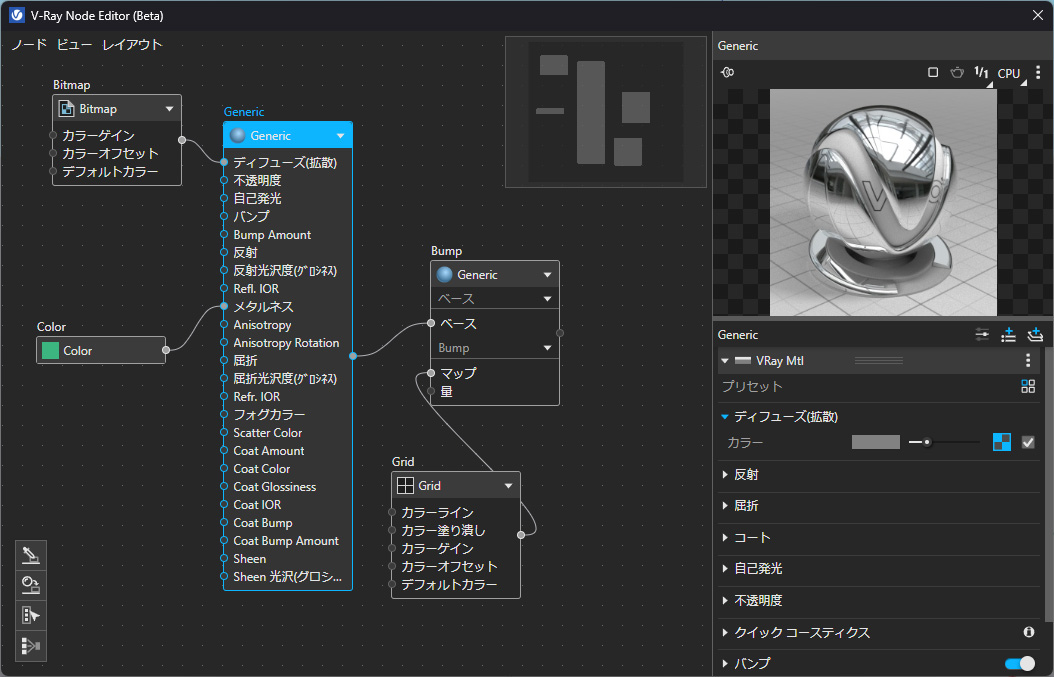Click the material preview render thumbnail
Image resolution: width=1054 pixels, height=677 pixels.
tap(883, 202)
